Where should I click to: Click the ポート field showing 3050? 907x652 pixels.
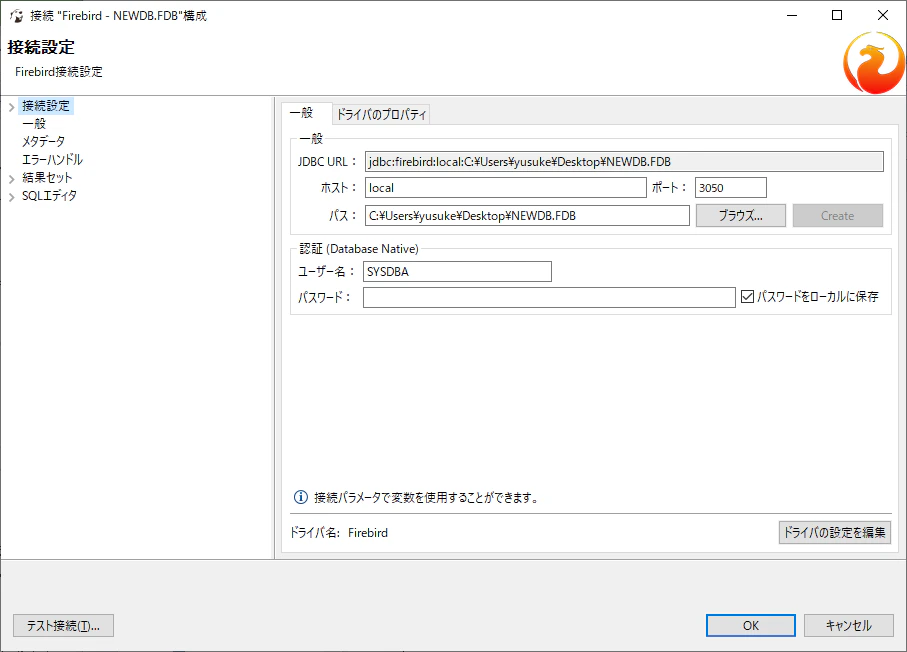tap(731, 187)
